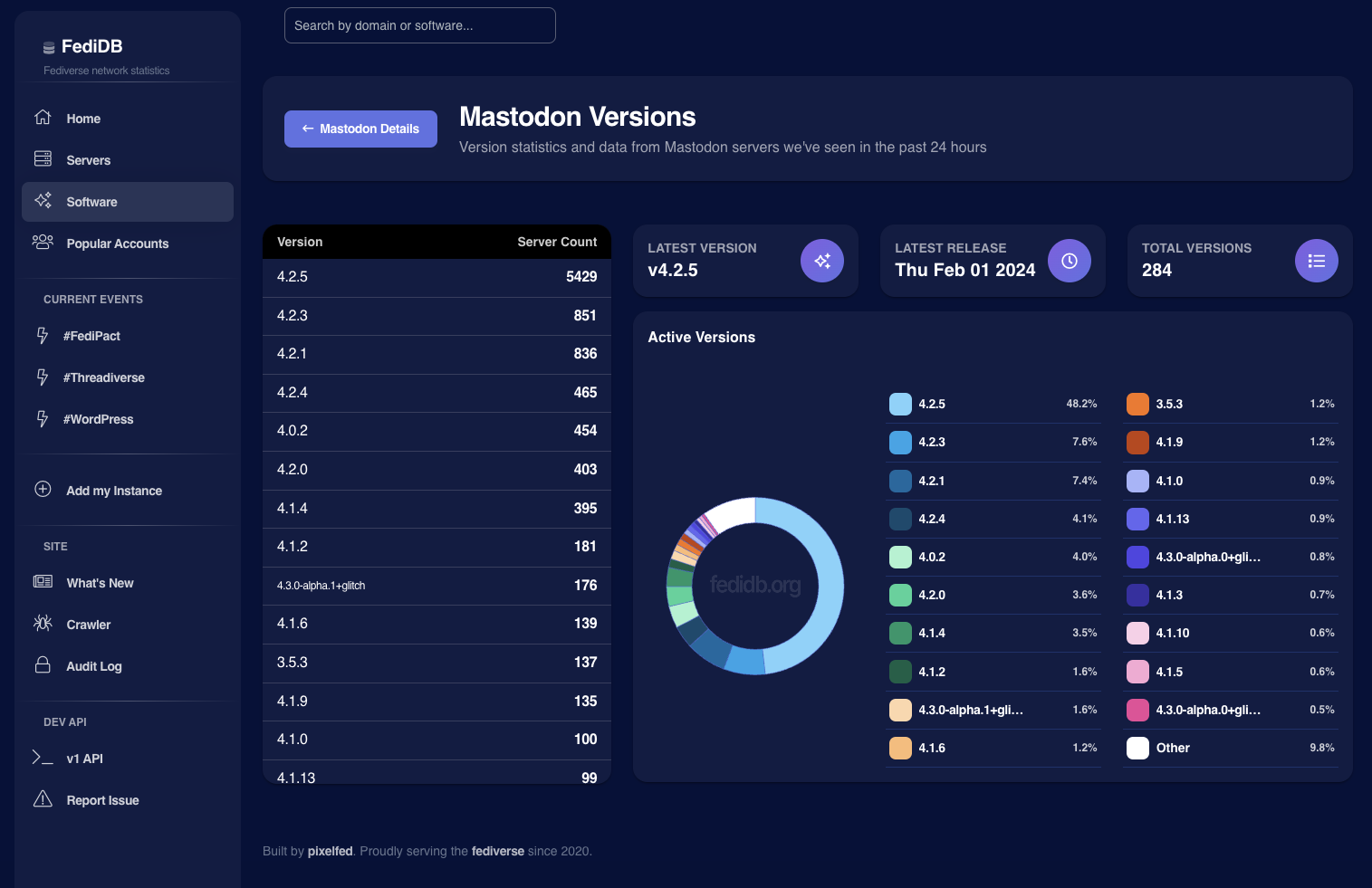Click the What's New newspaper icon
The width and height of the screenshot is (1372, 888).
point(43,582)
